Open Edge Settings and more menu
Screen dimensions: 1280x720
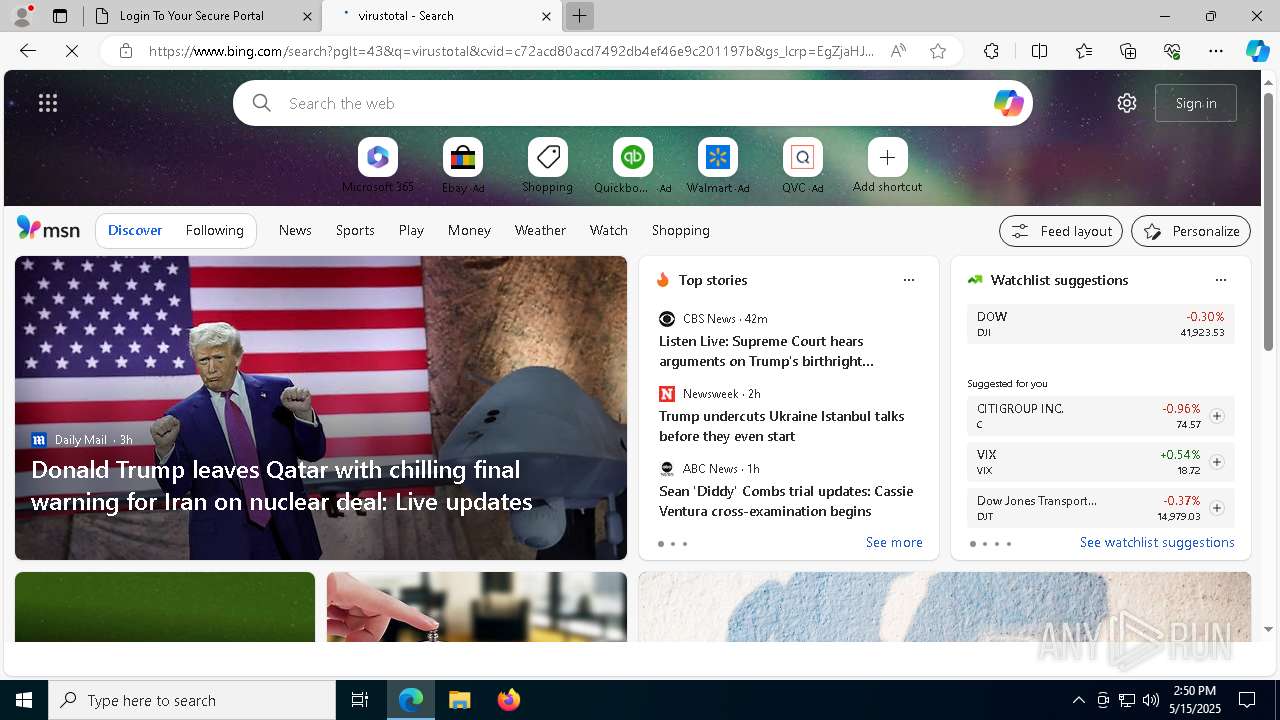1216,51
